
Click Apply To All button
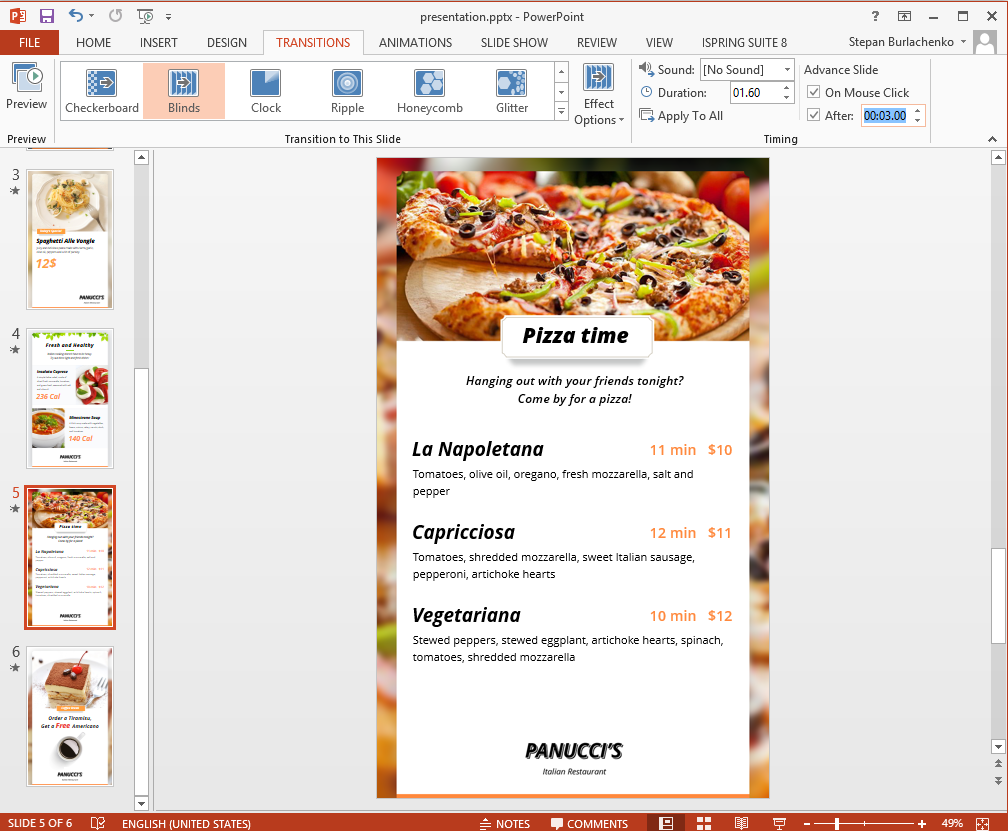681,116
